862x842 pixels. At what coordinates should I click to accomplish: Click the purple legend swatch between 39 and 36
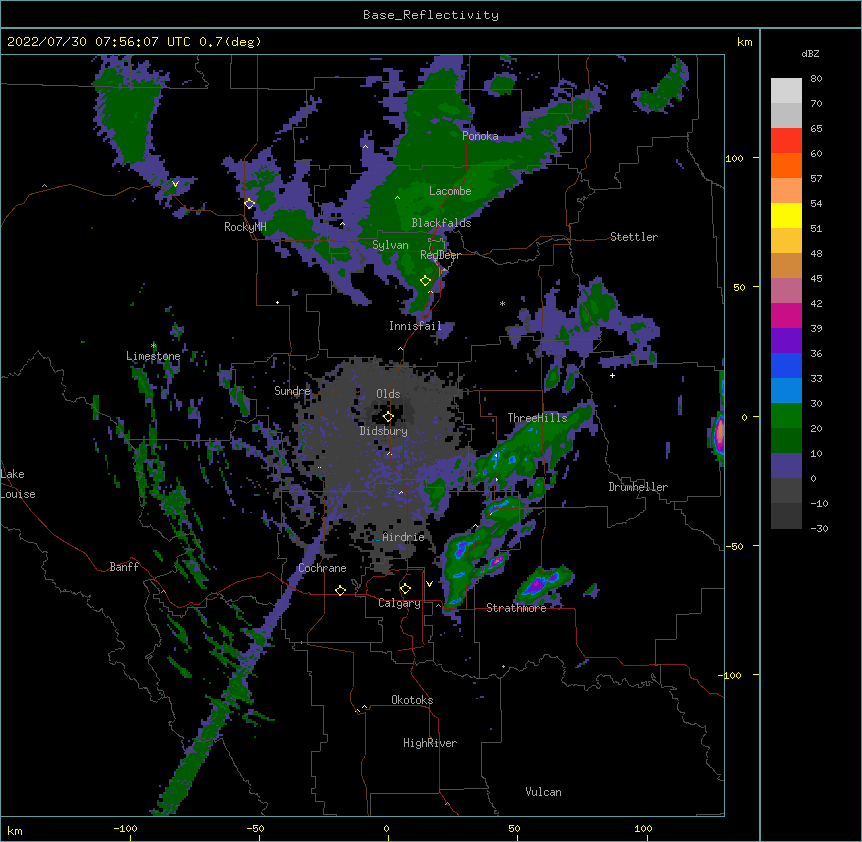point(786,340)
